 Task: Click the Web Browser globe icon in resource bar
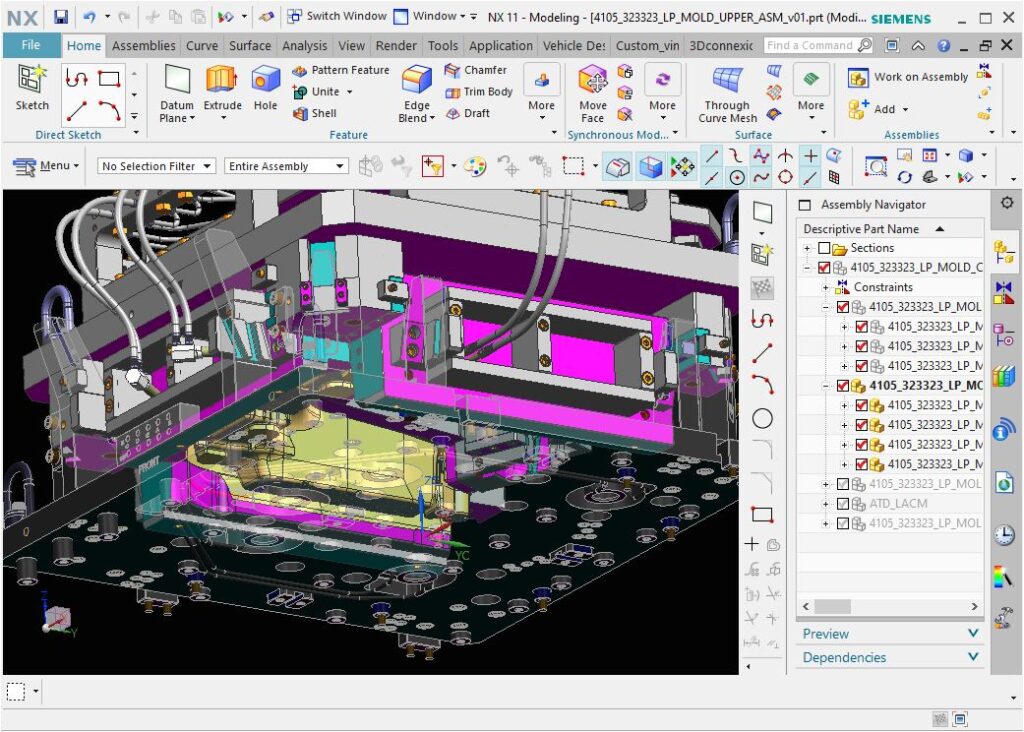click(x=1004, y=483)
